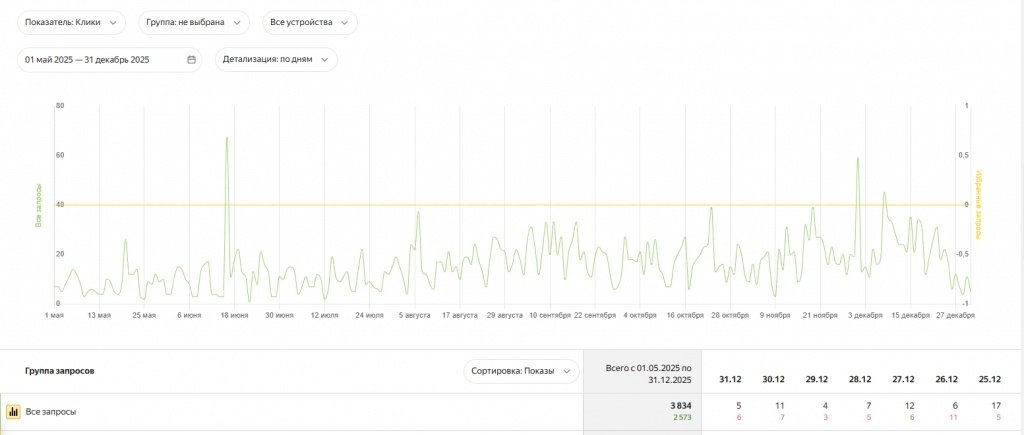
Task: Click the '3 декабря' x-axis label
Action: point(865,315)
